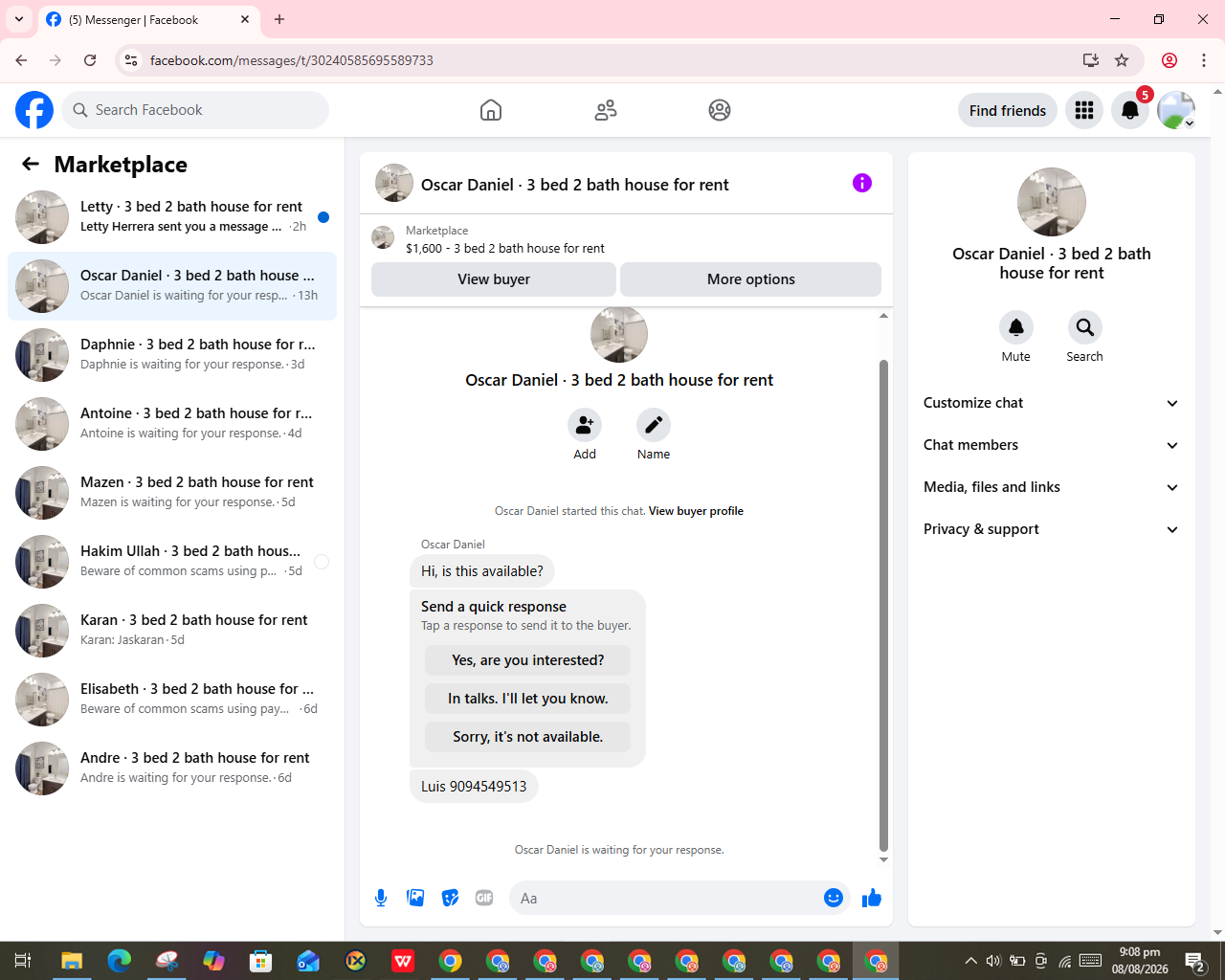Open Andre's conversation

(x=172, y=768)
